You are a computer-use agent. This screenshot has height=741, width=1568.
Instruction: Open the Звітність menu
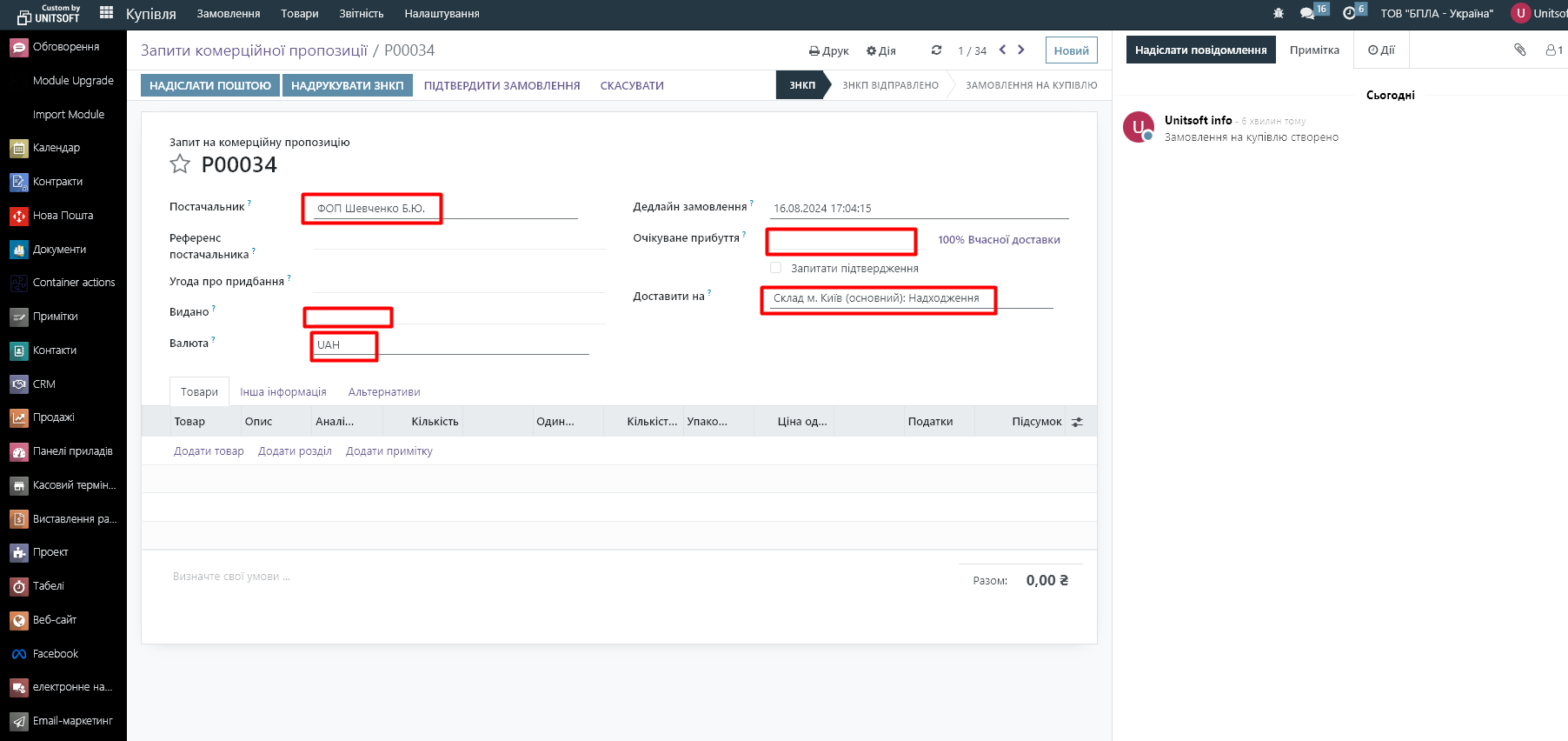point(361,14)
